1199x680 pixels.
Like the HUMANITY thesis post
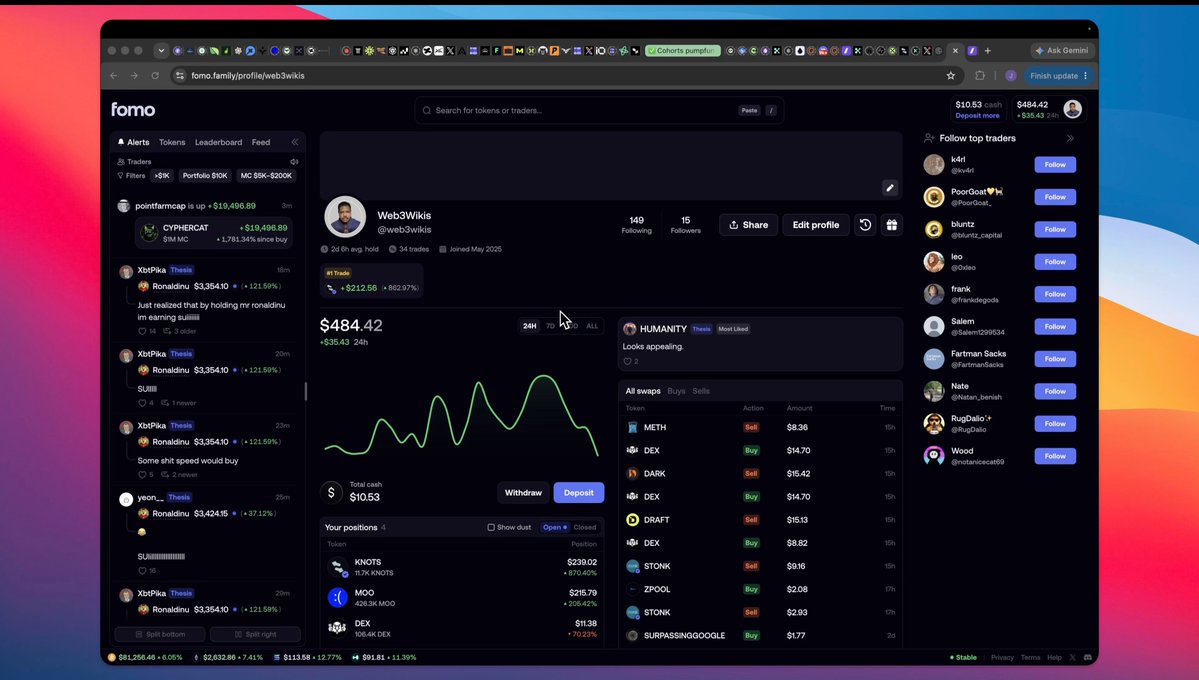click(627, 362)
